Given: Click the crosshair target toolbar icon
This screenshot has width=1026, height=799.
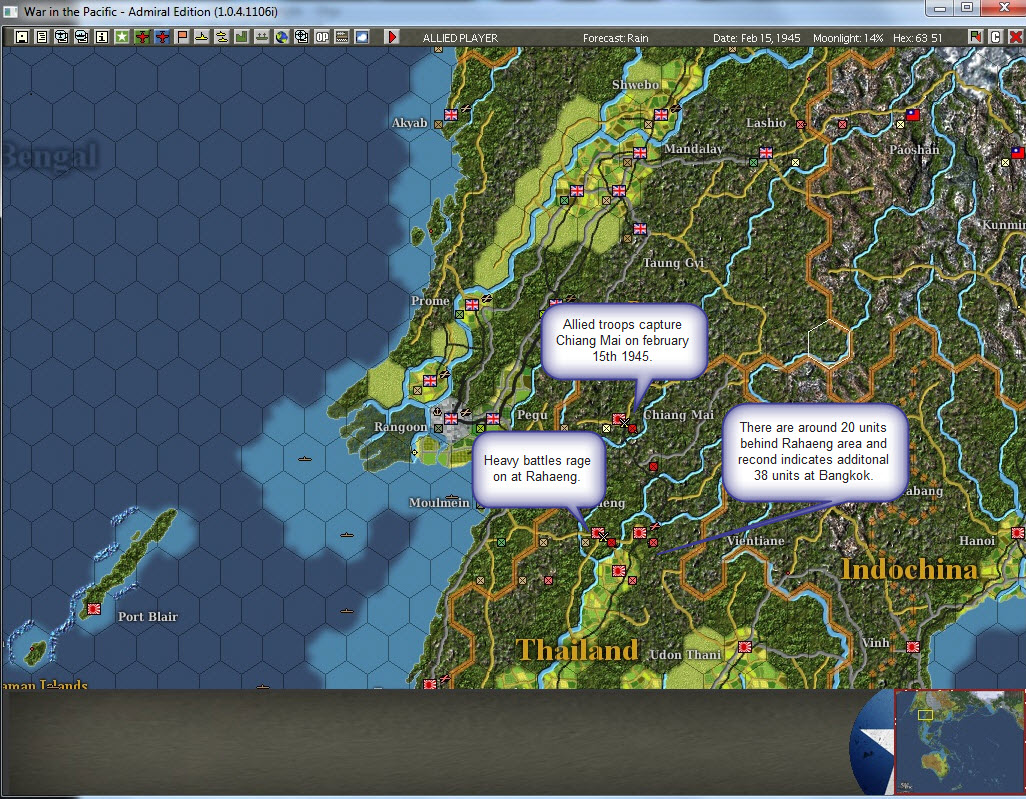Looking at the screenshot, I should click(302, 37).
